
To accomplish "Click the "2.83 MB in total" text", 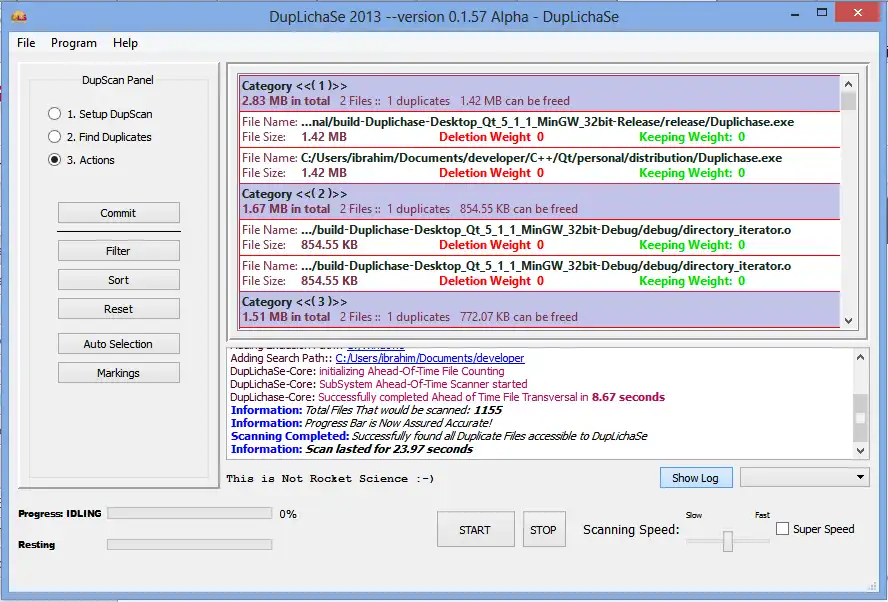I will pyautogui.click(x=286, y=101).
